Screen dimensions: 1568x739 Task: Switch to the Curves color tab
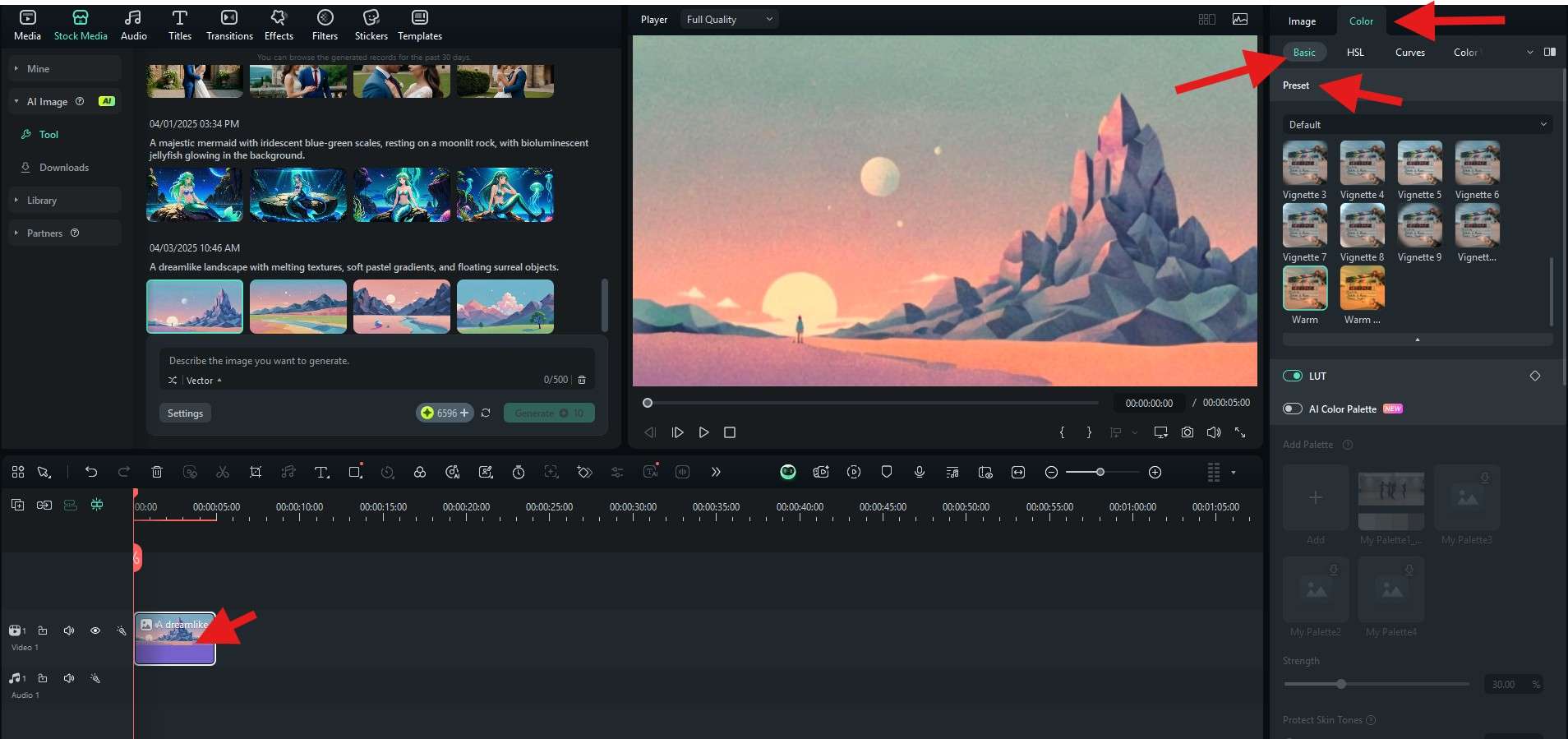point(1409,53)
